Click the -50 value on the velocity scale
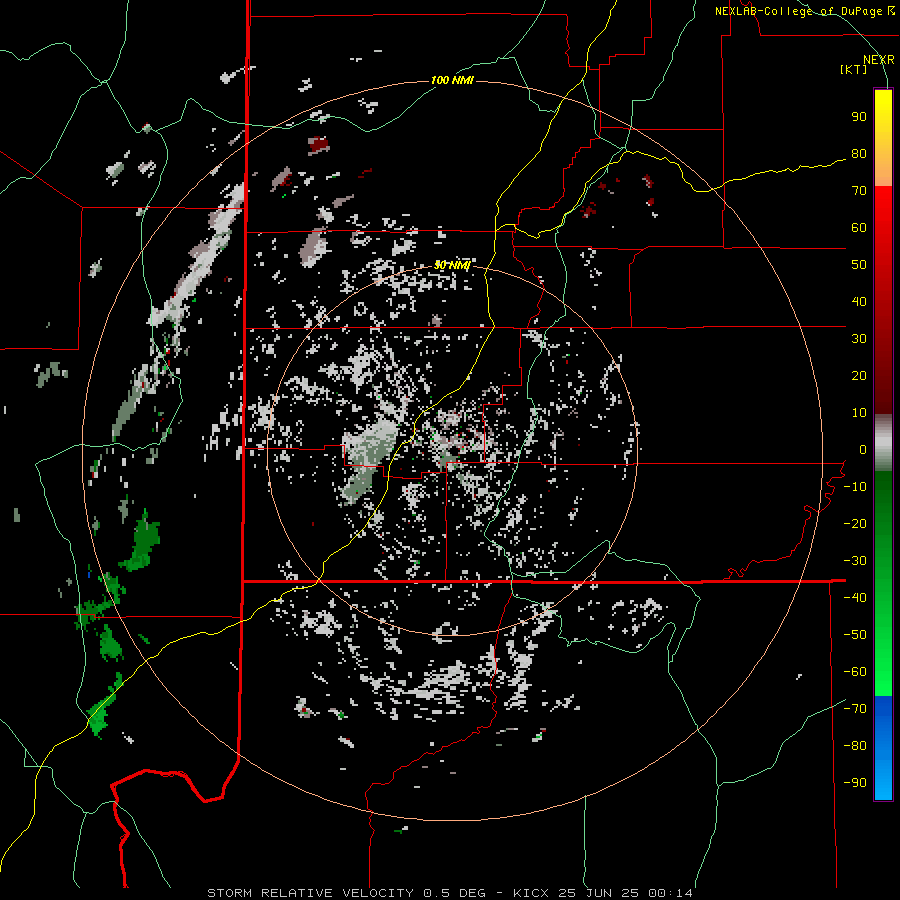 pyautogui.click(x=855, y=635)
